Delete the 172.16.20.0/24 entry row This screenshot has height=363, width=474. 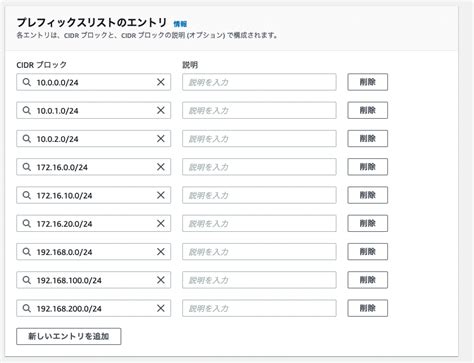tap(368, 223)
